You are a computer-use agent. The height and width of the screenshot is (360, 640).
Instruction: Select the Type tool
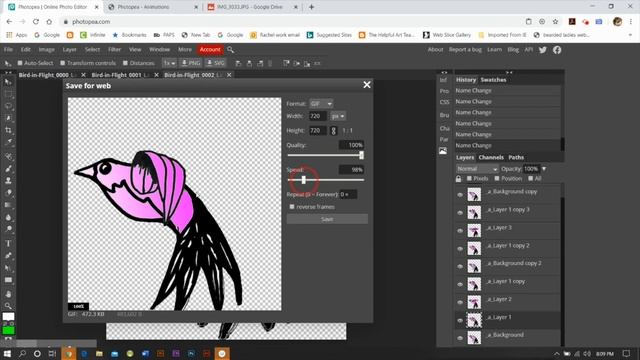click(x=8, y=243)
